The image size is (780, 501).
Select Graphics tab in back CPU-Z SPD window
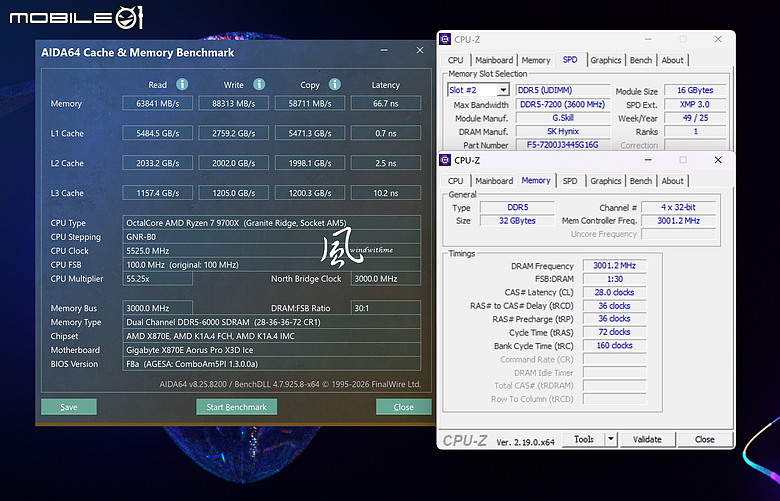tap(605, 60)
